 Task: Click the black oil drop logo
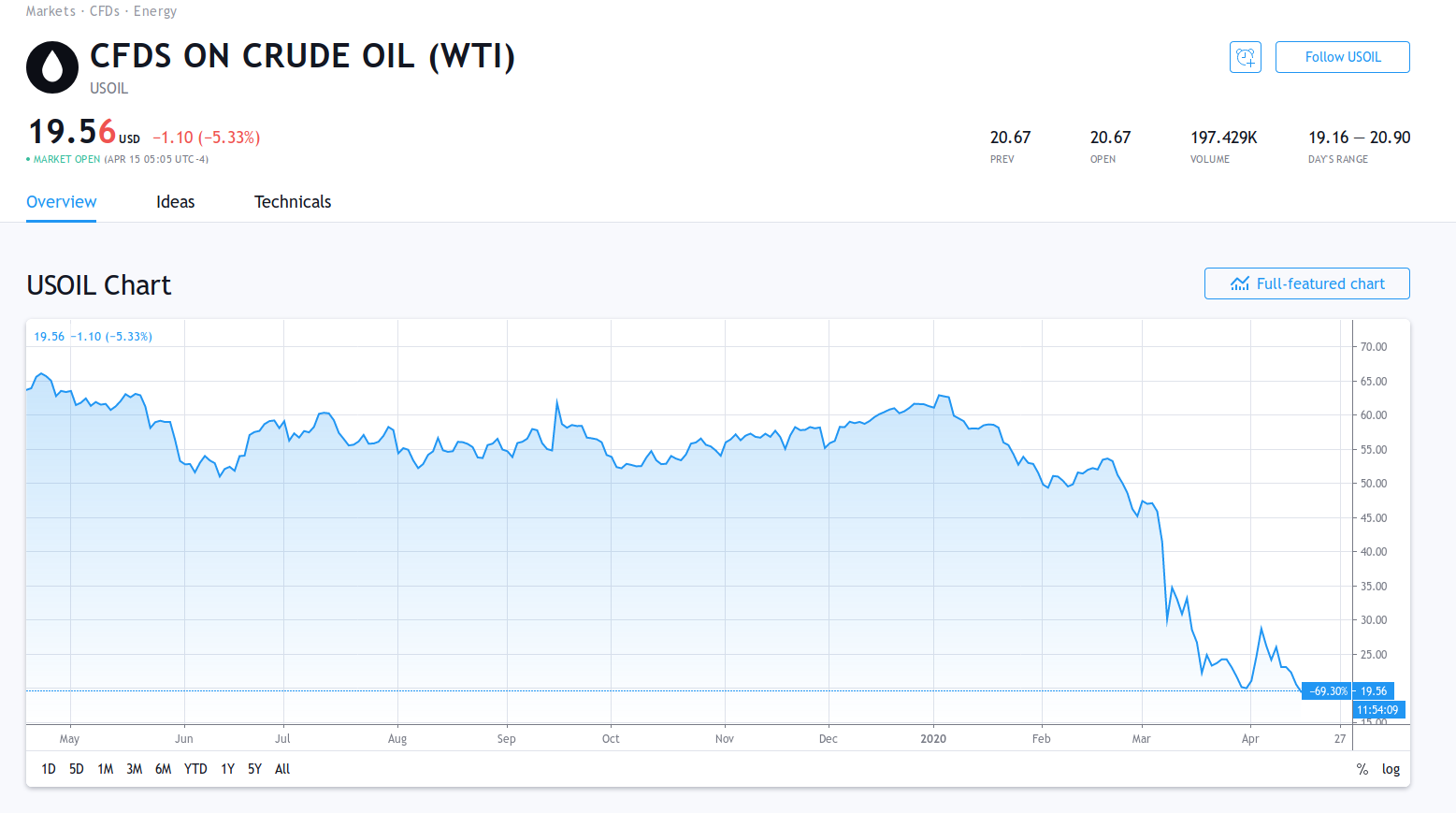pyautogui.click(x=52, y=67)
